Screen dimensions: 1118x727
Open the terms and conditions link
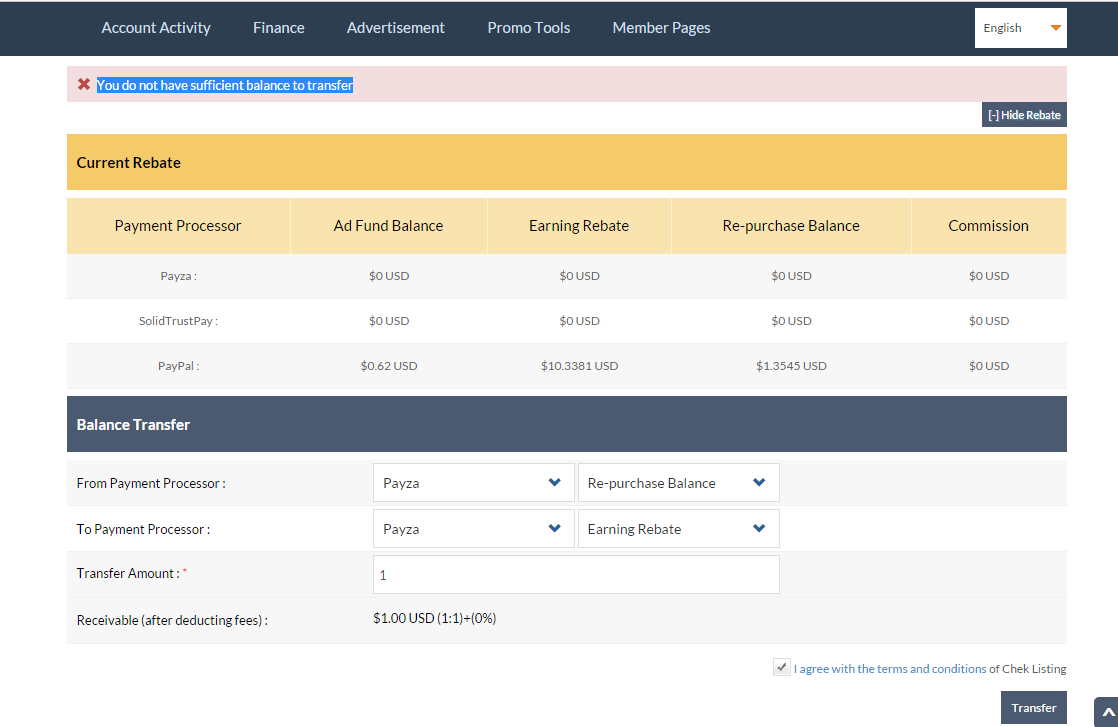890,669
